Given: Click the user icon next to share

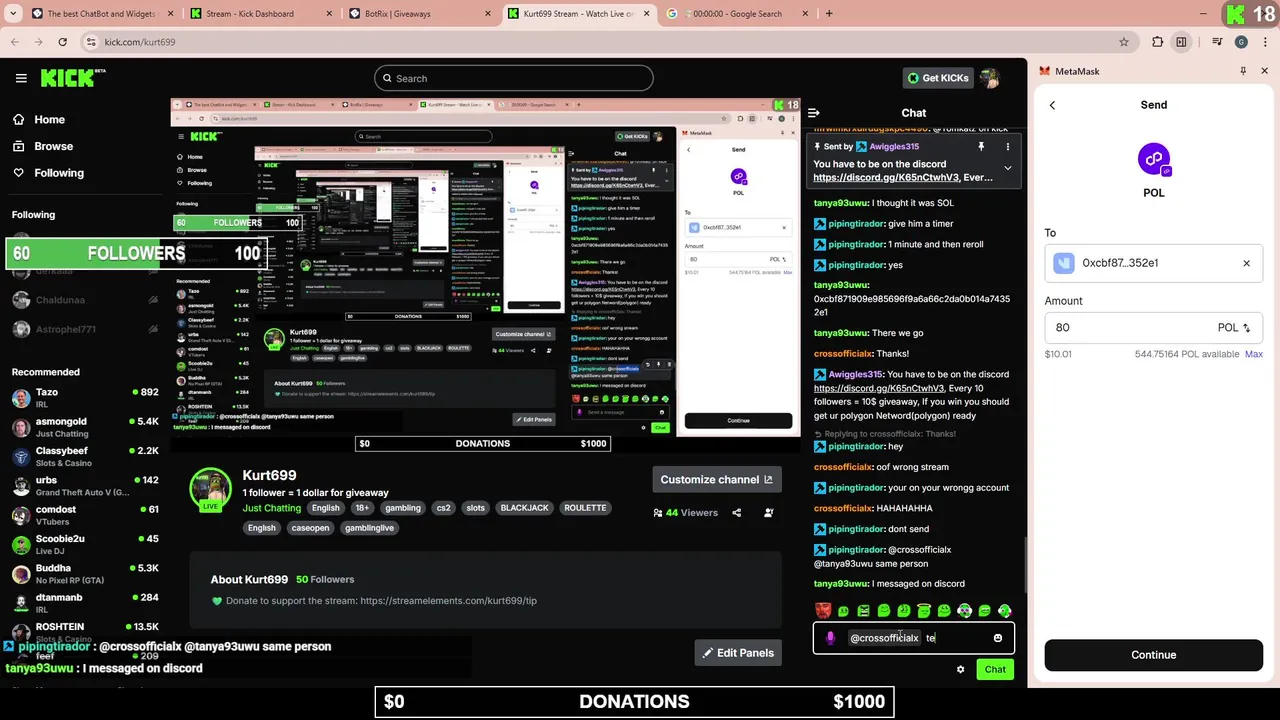Looking at the screenshot, I should pos(769,512).
